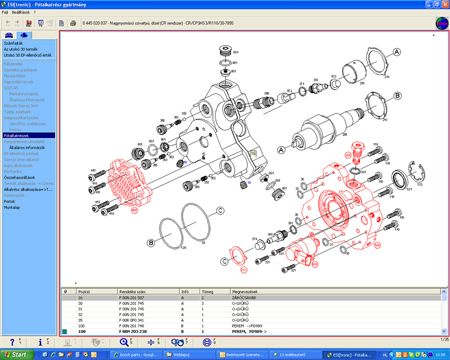The width and height of the screenshot is (450, 360).
Task: Click the document page icon in toolbar
Action: (61, 23)
